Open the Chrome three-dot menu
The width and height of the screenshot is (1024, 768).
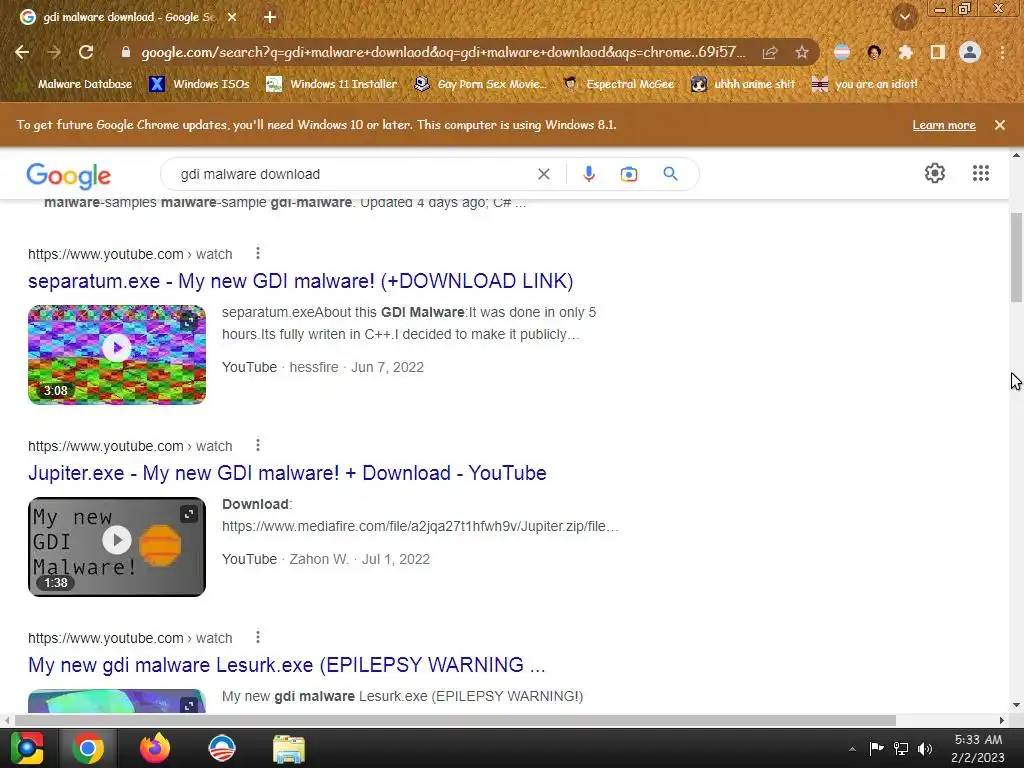(x=1002, y=52)
